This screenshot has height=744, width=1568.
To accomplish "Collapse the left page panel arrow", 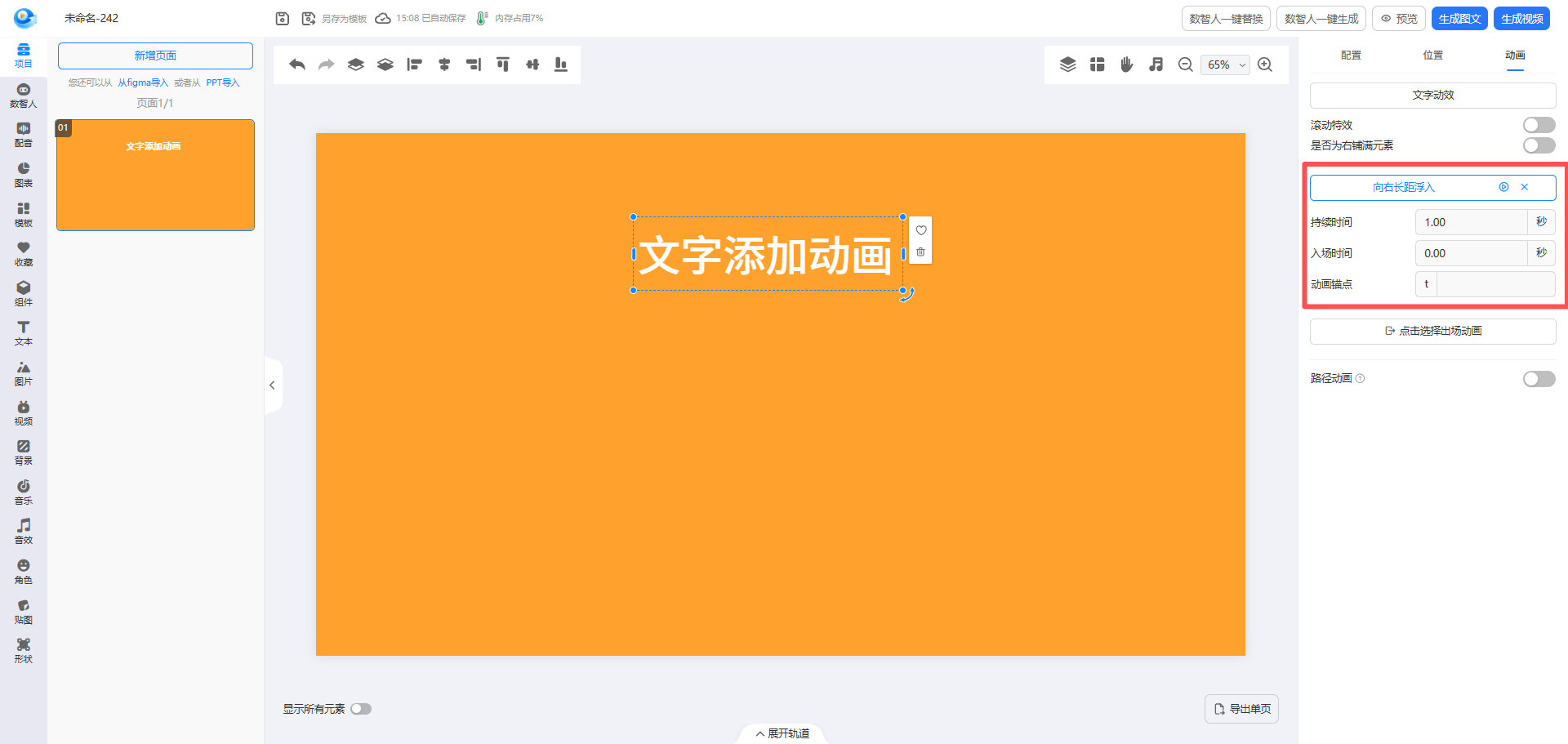I will (x=272, y=385).
